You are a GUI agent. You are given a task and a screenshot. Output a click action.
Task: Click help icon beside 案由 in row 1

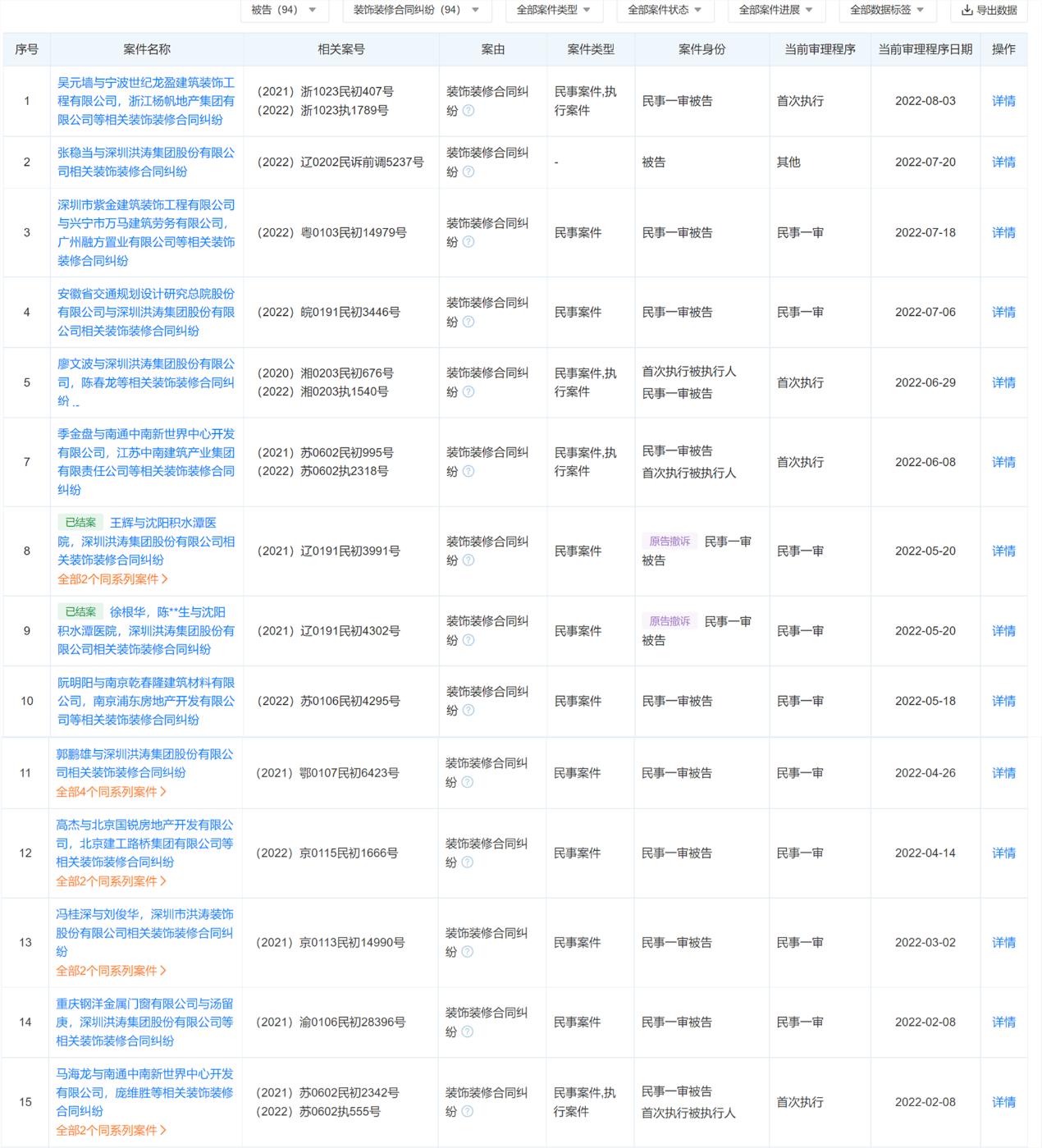click(x=468, y=111)
